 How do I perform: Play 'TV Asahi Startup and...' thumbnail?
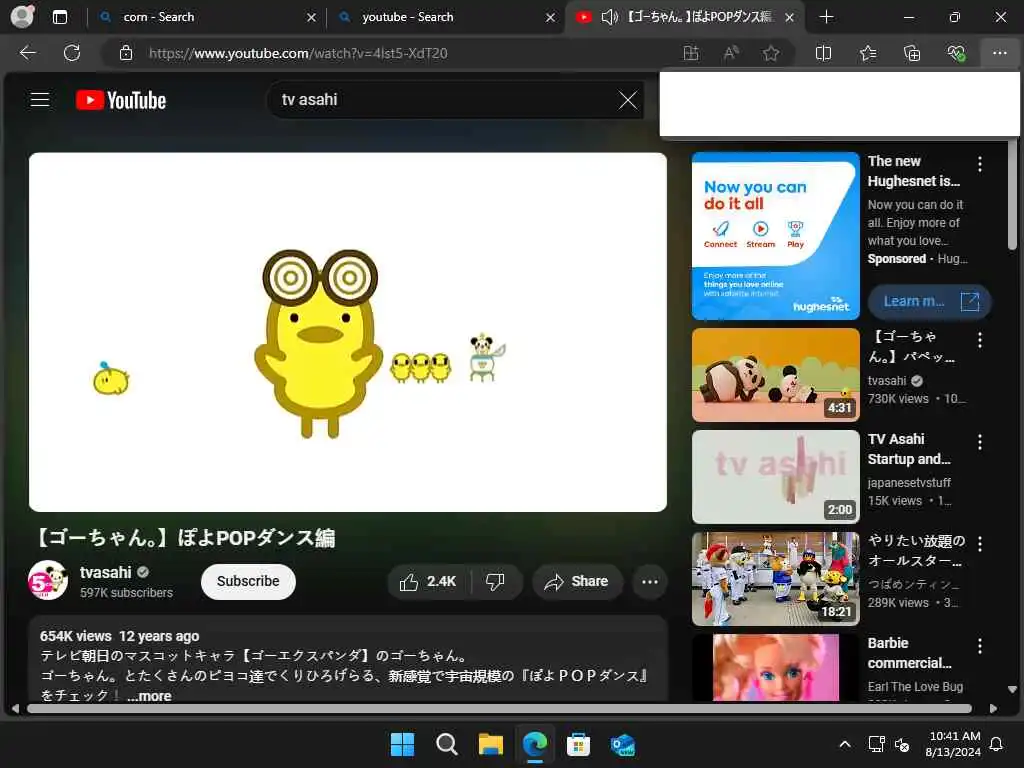[775, 477]
